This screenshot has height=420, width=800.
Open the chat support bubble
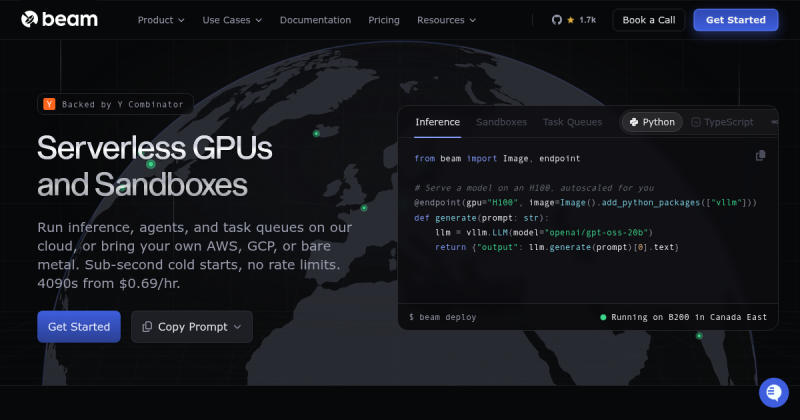click(773, 392)
